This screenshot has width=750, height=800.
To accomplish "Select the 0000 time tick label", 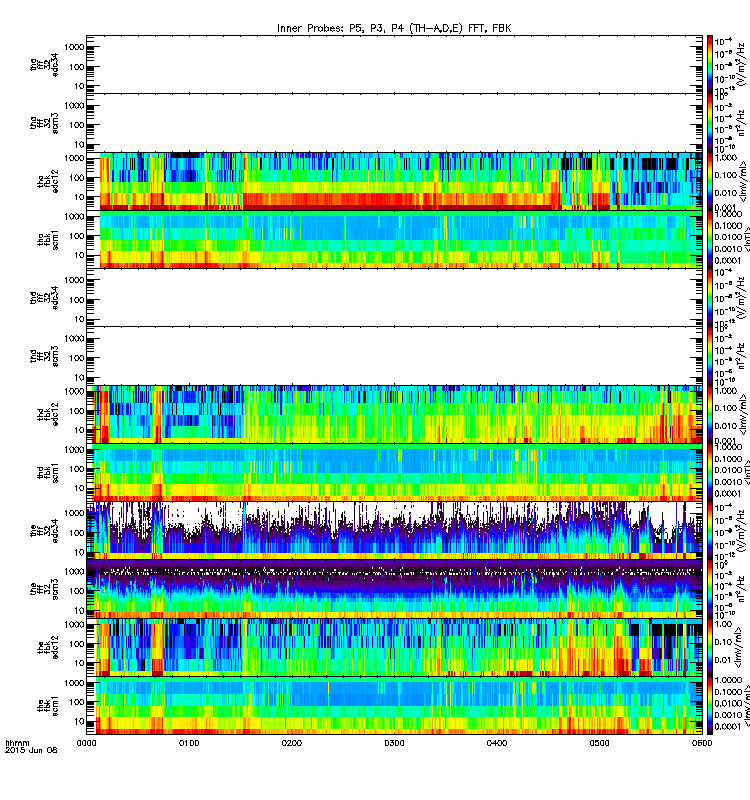I will coord(86,743).
